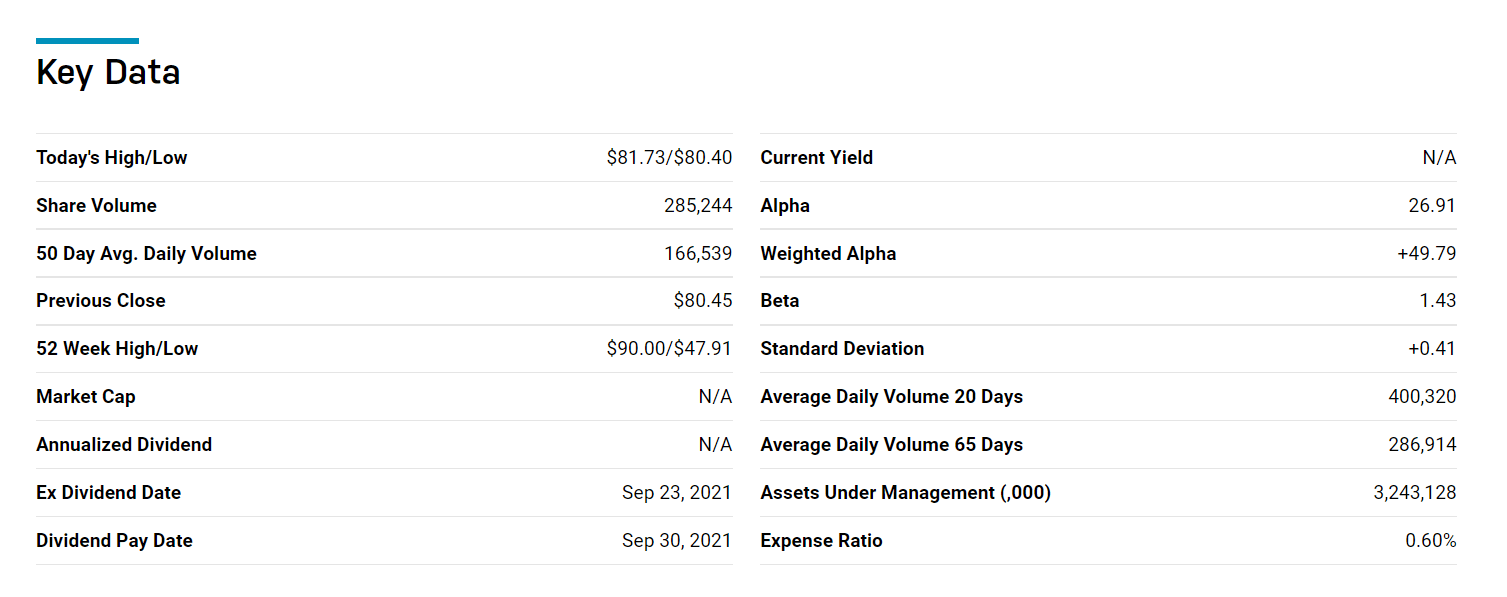Click the Key Data heading
This screenshot has height=597, width=1507.
click(108, 73)
